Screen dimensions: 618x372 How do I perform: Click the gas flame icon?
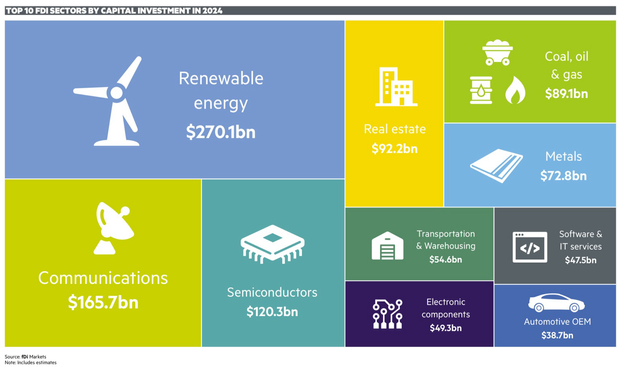[x=515, y=90]
